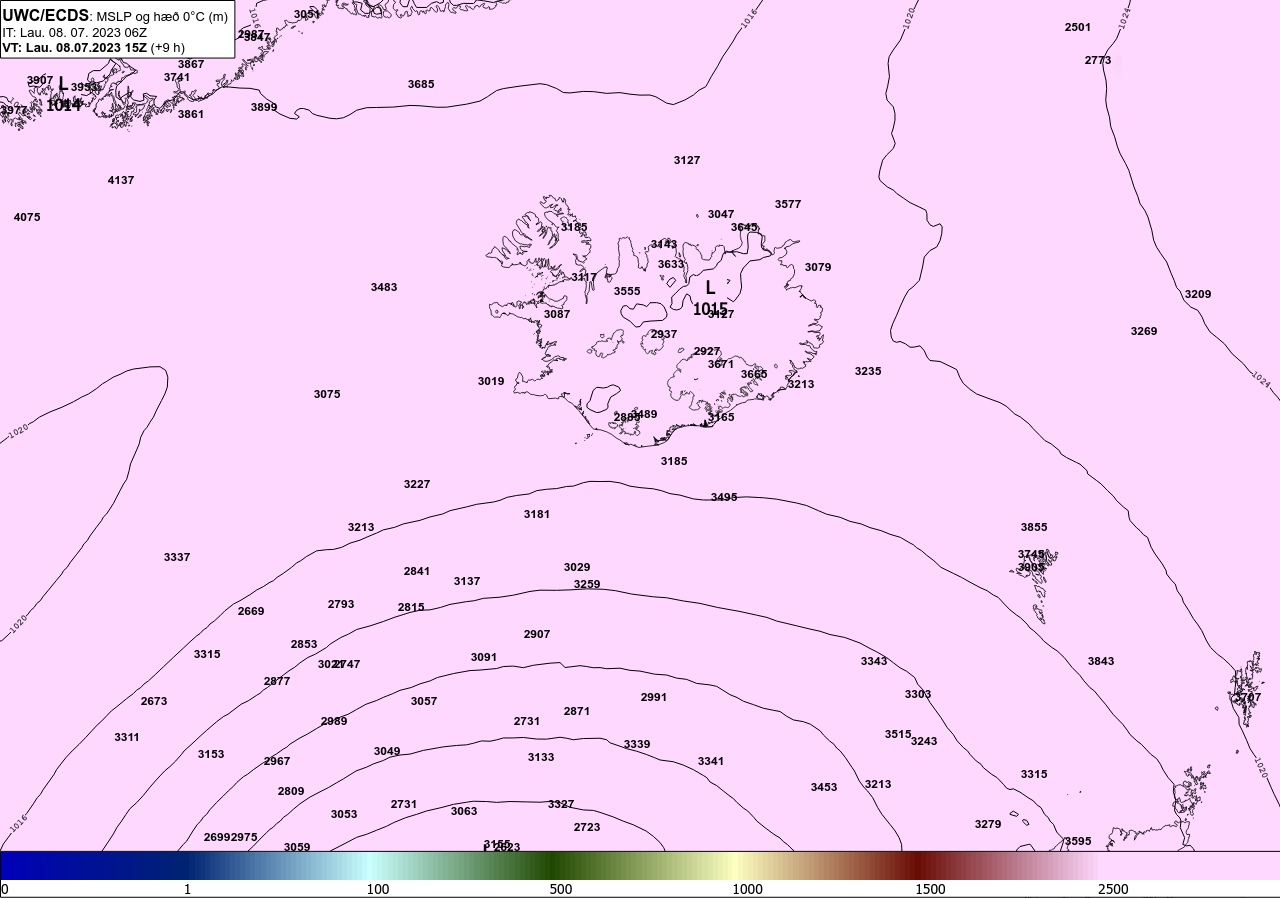Click the 3311 height value
Viewport: 1280px width, 898px height.
(127, 737)
